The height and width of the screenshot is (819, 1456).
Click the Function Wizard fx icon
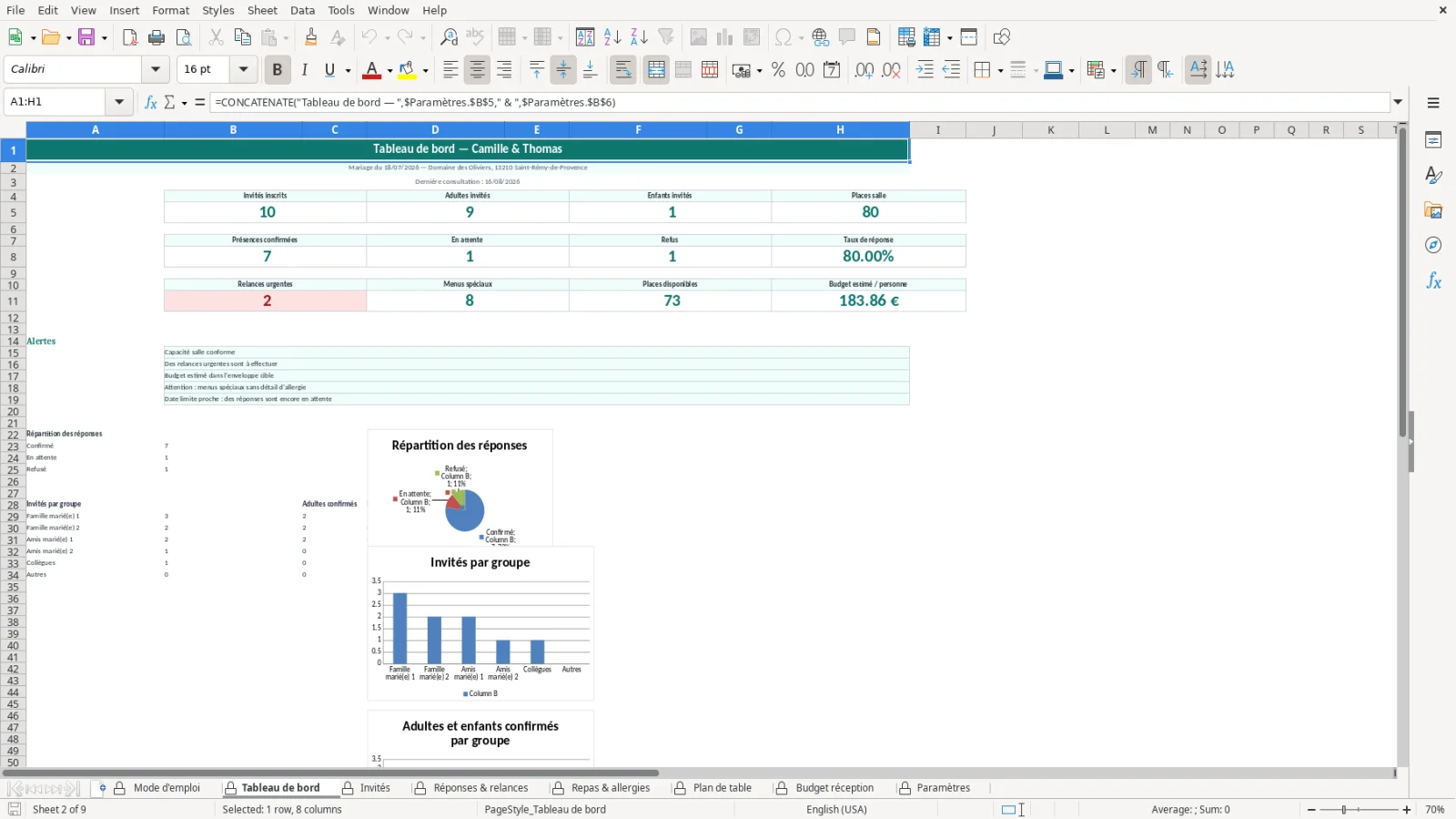coord(151,102)
